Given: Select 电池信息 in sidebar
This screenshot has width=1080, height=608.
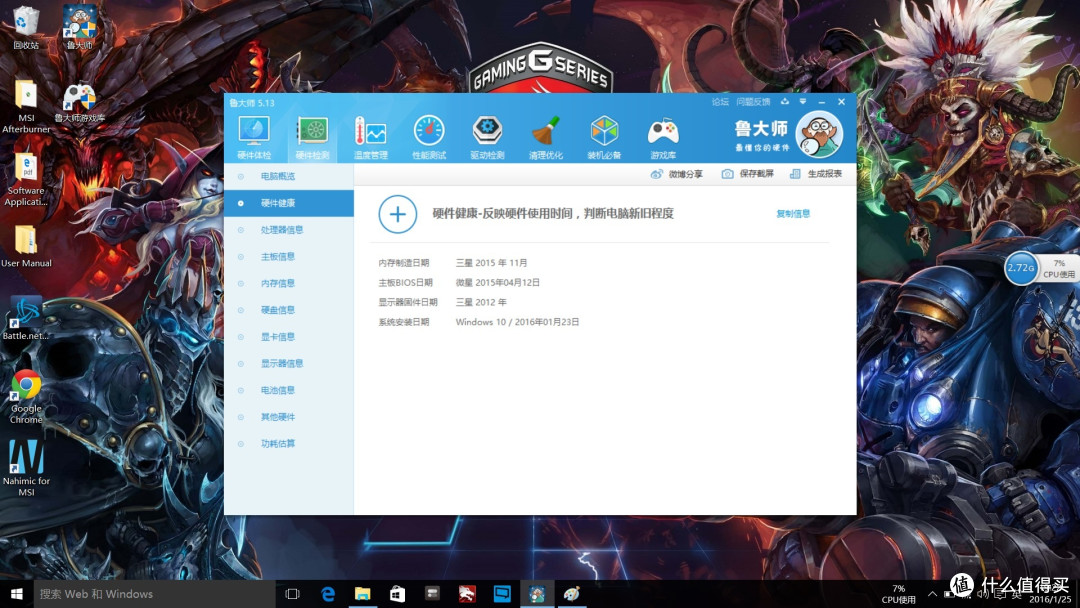Looking at the screenshot, I should click(x=289, y=390).
